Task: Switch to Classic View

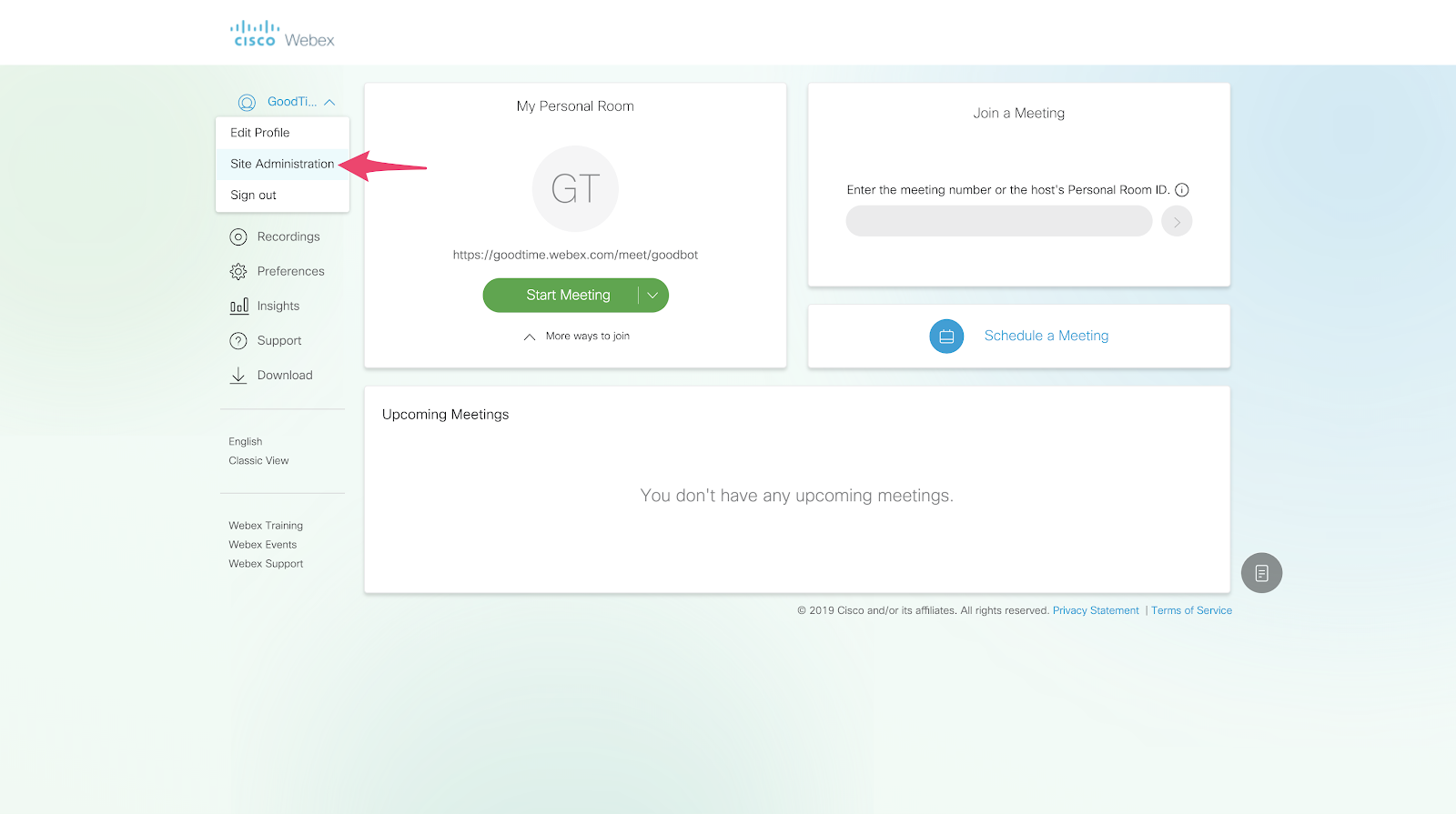Action: click(x=258, y=460)
